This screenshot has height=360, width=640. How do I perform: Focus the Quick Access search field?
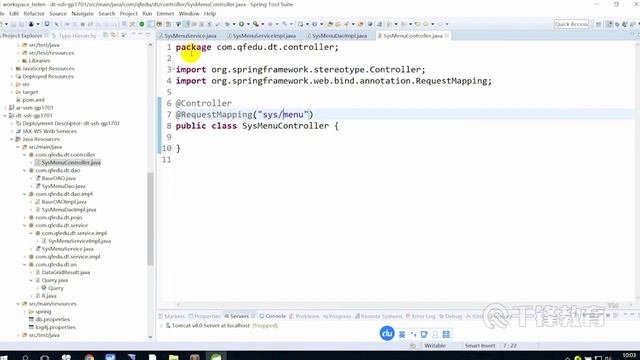pyautogui.click(x=571, y=24)
